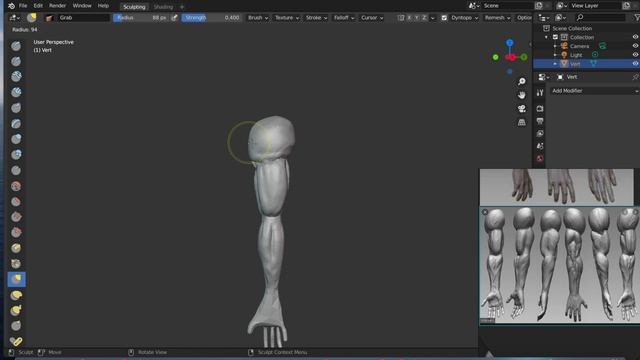Adjust the brush Radius slider
The width and height of the screenshot is (640, 360).
point(142,18)
